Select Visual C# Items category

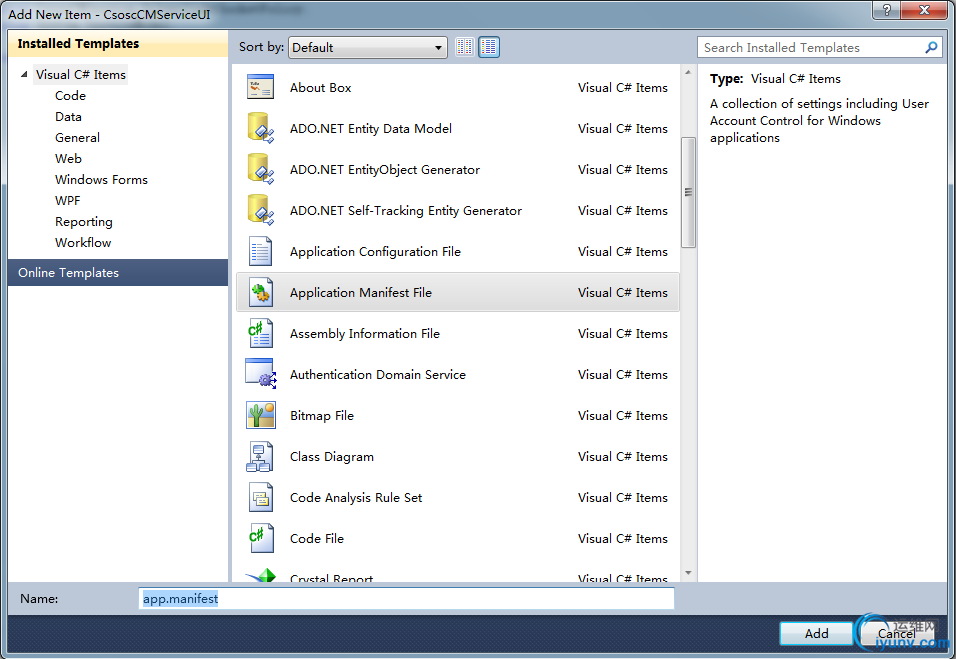coord(80,74)
